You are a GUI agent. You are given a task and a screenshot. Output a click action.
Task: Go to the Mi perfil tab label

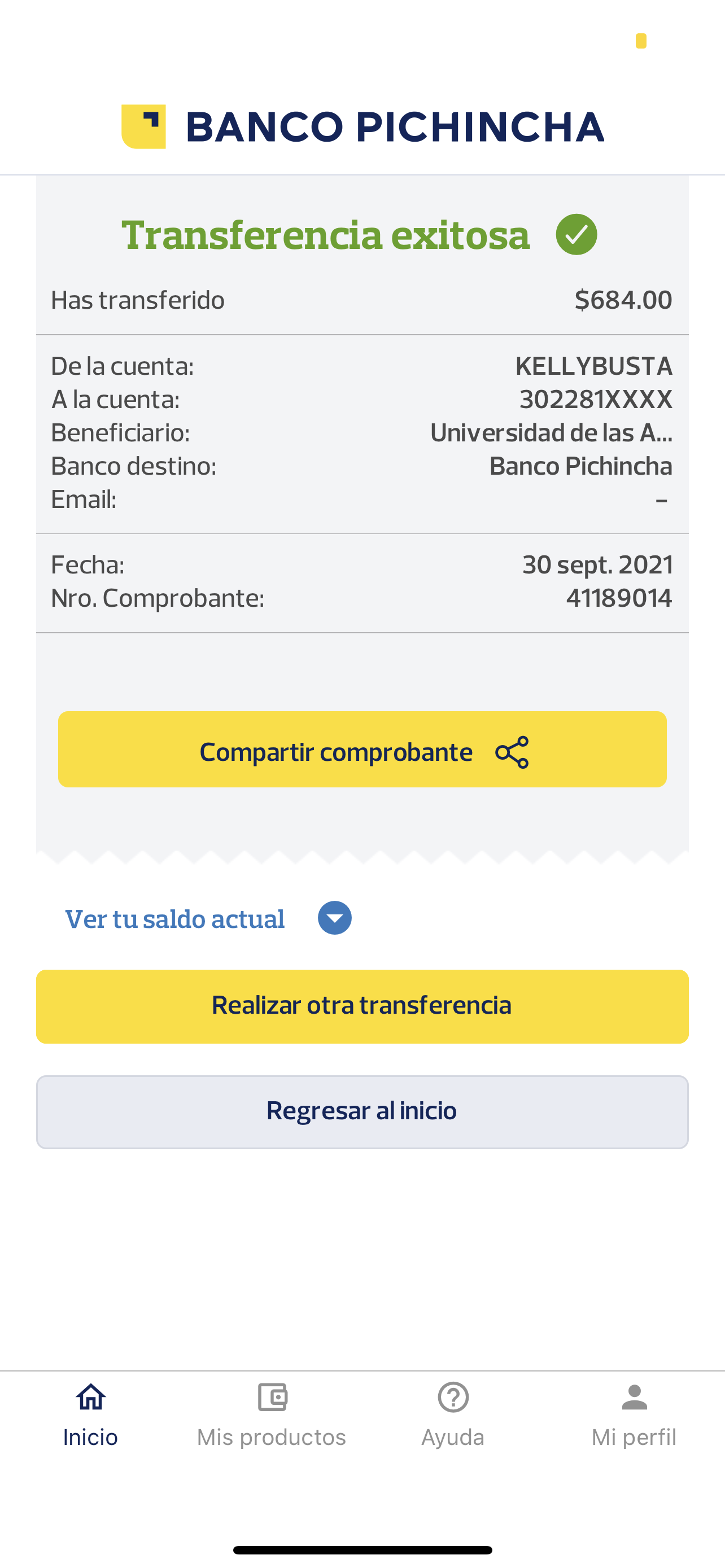(634, 1437)
